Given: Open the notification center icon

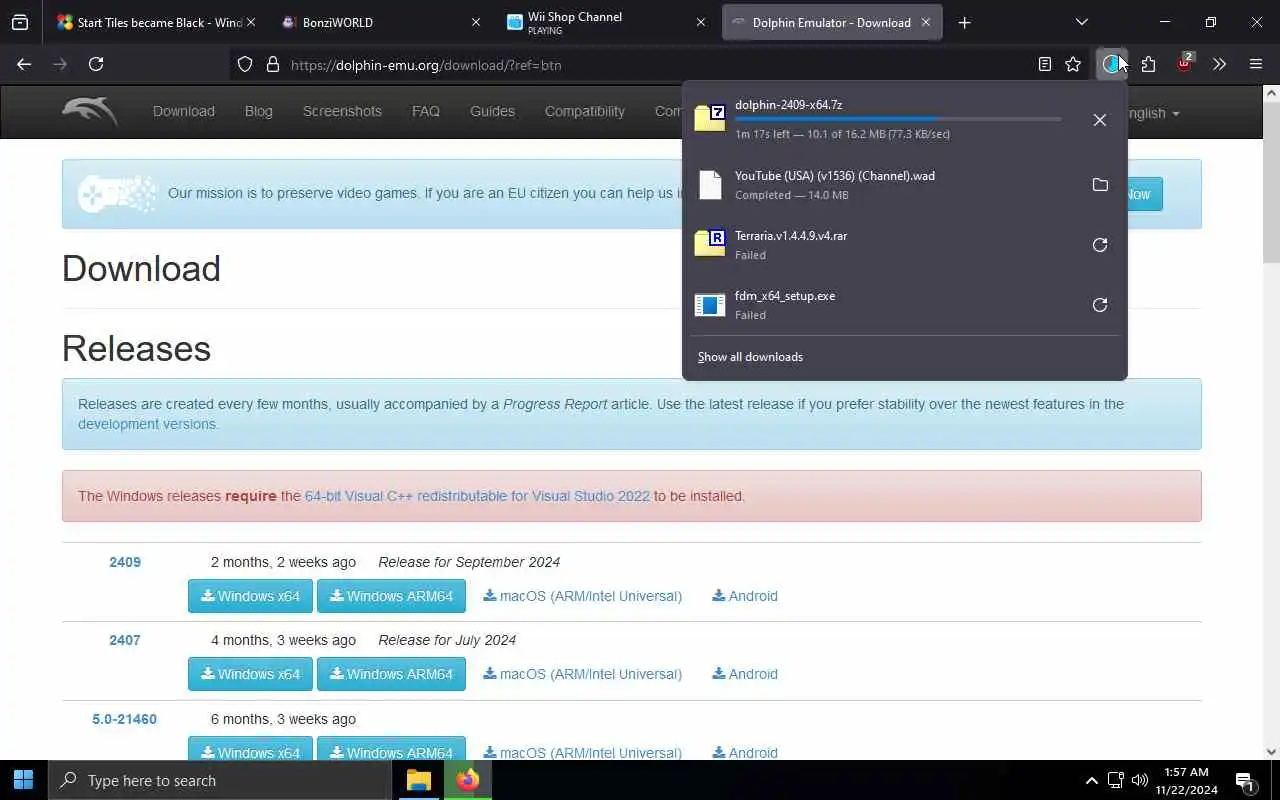Looking at the screenshot, I should pos(1244,780).
